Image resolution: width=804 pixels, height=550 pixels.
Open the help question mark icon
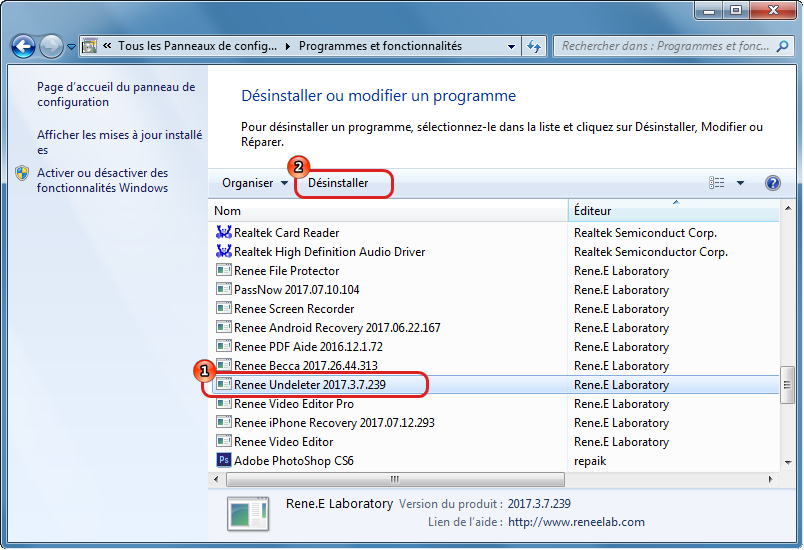(772, 183)
